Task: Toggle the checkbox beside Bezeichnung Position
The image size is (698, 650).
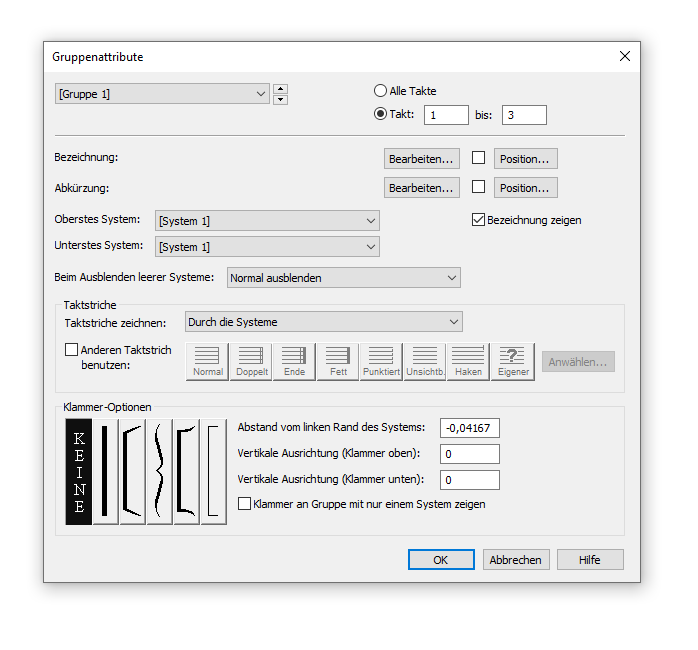Action: 479,158
